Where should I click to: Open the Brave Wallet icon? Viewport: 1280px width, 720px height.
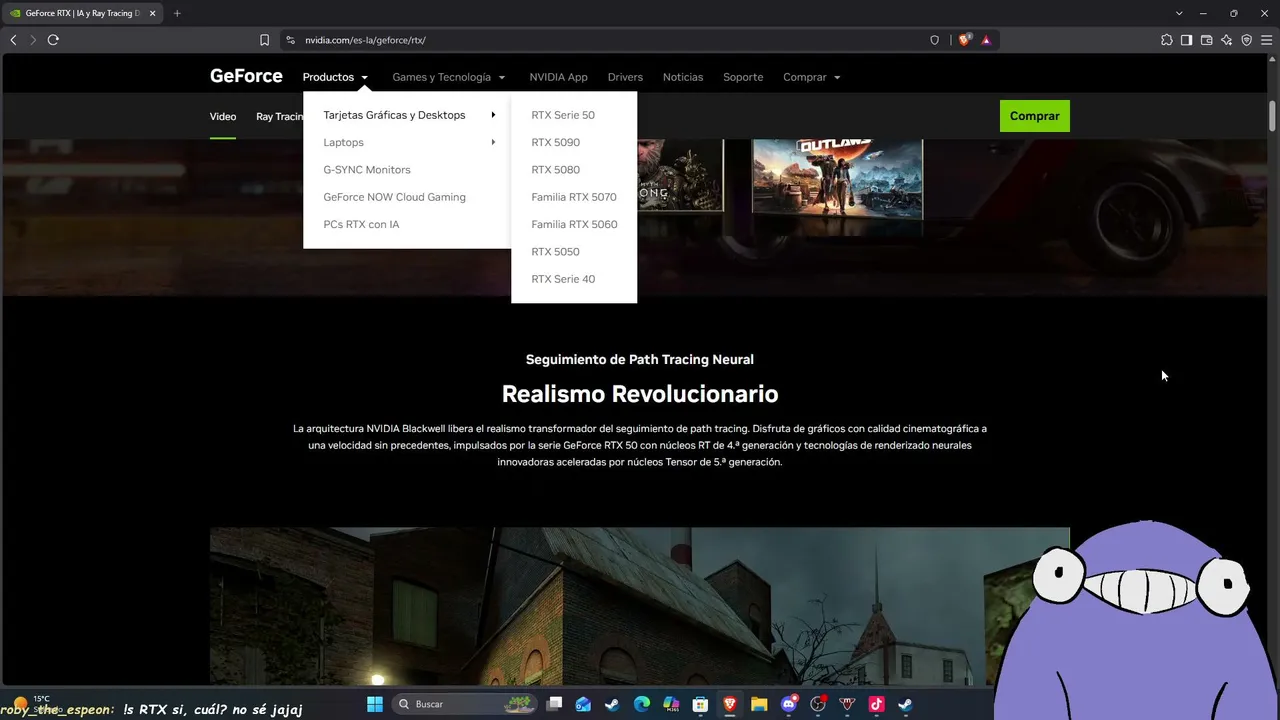(x=1206, y=40)
